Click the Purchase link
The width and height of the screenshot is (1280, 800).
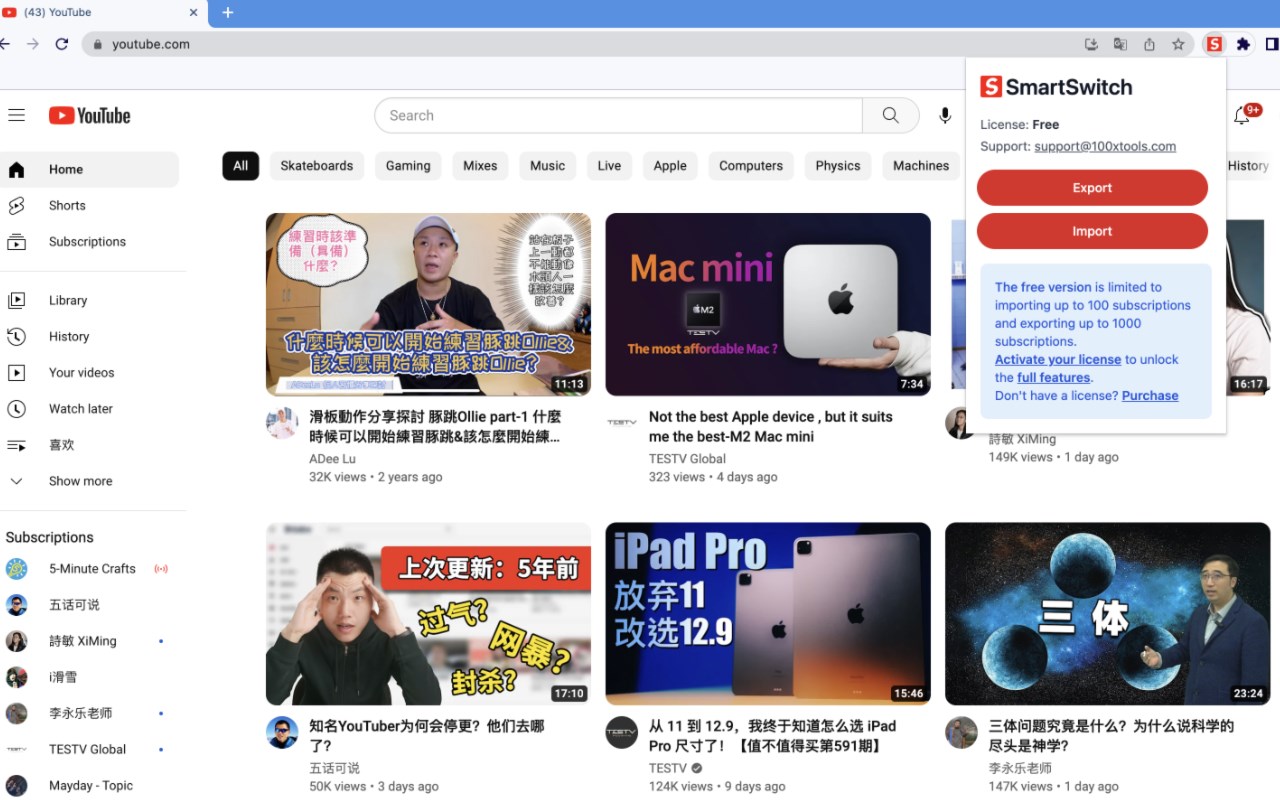(1150, 395)
